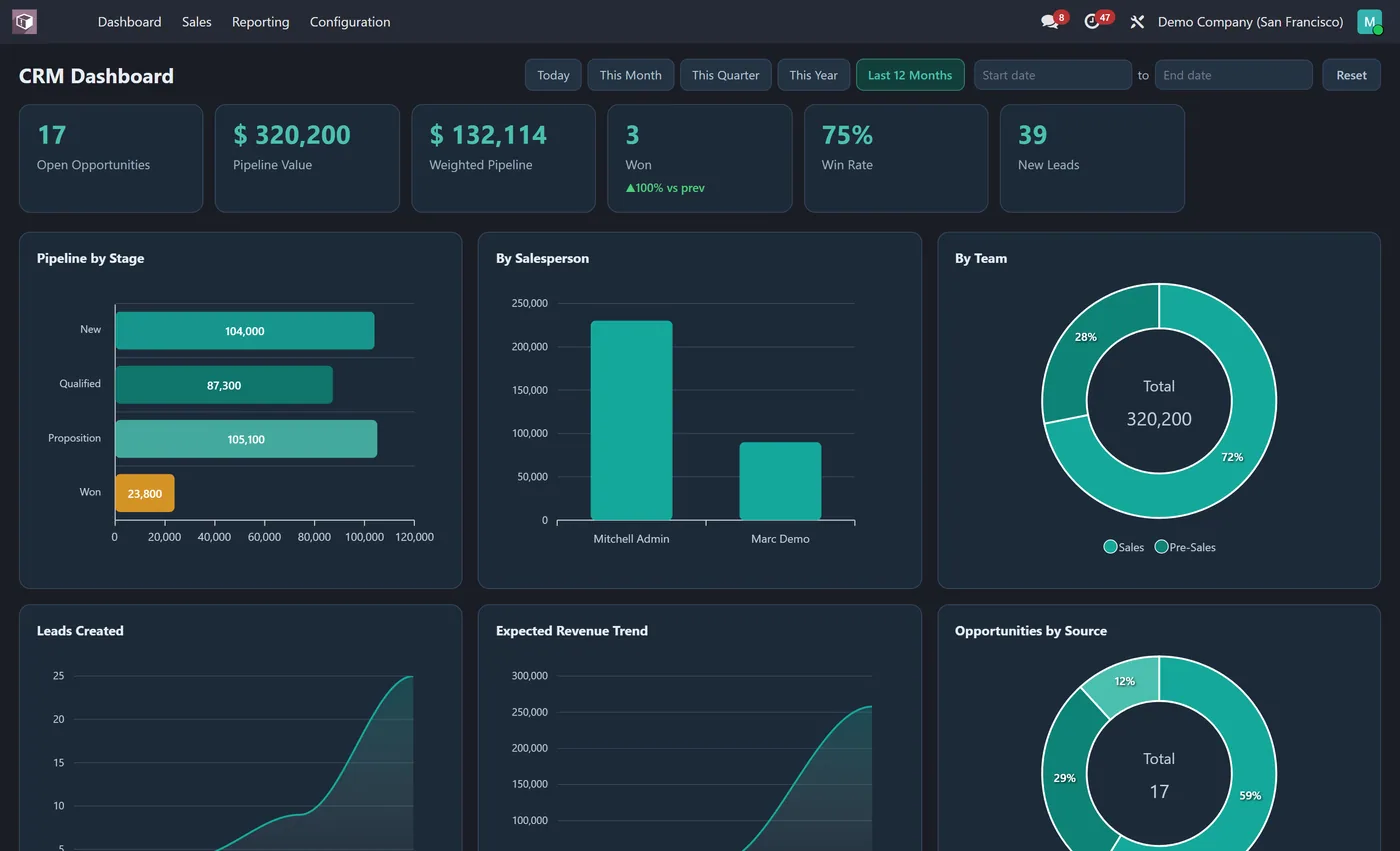Click the 100% vs prev indicator
This screenshot has width=1400, height=851.
pos(665,188)
